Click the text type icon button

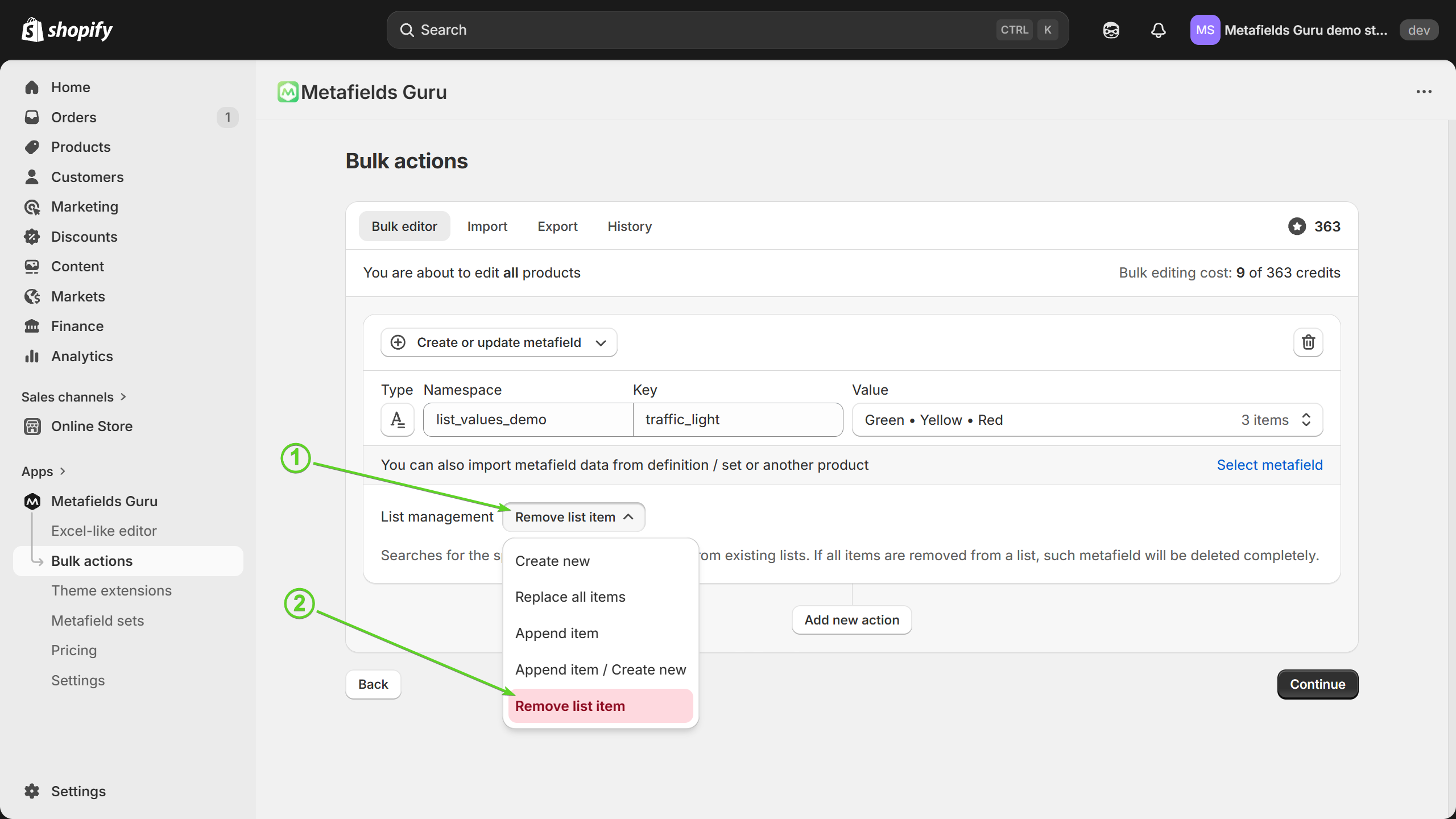click(x=397, y=420)
